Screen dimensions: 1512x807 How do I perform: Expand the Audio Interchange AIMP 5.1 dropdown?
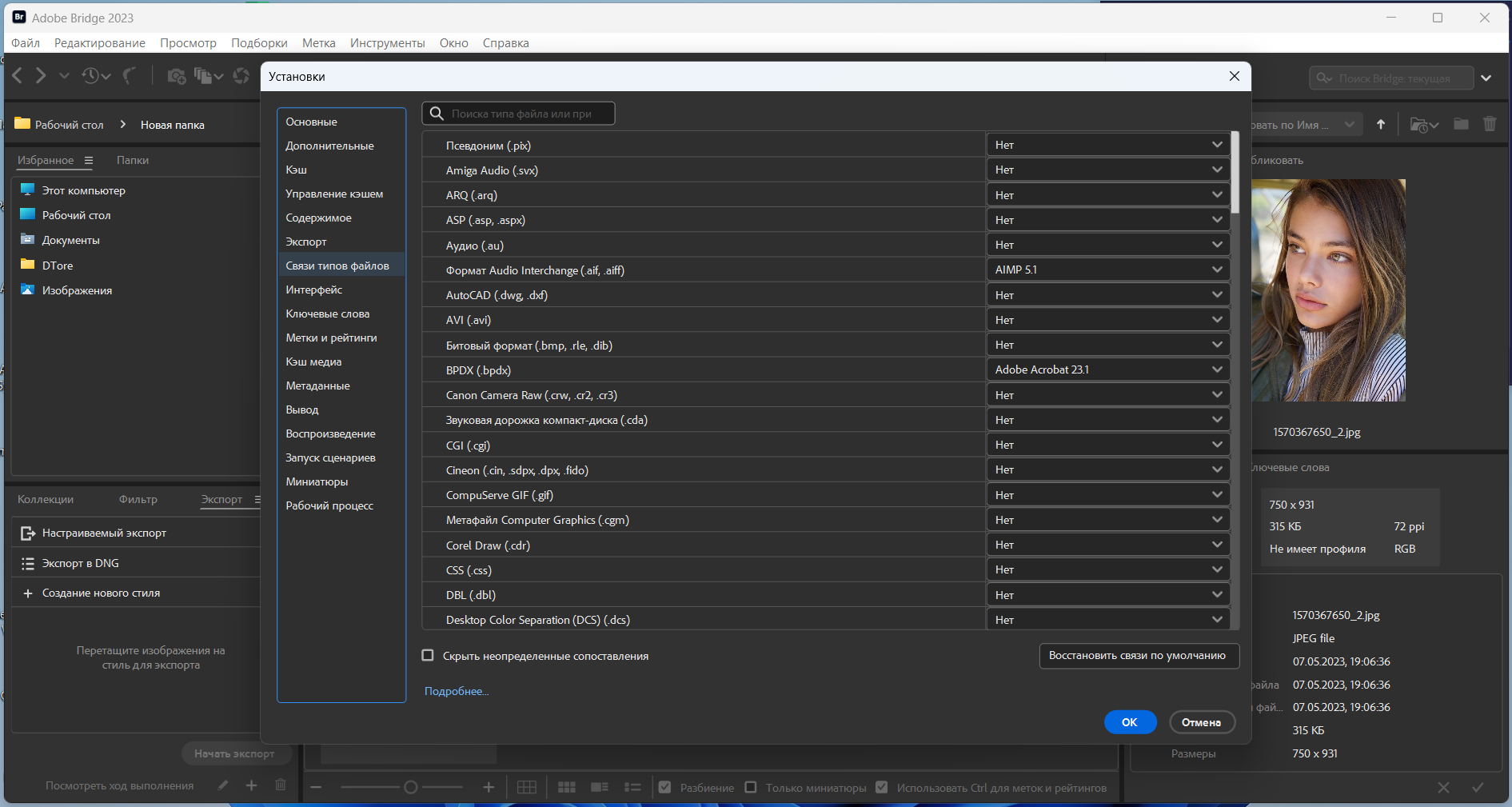(1108, 270)
